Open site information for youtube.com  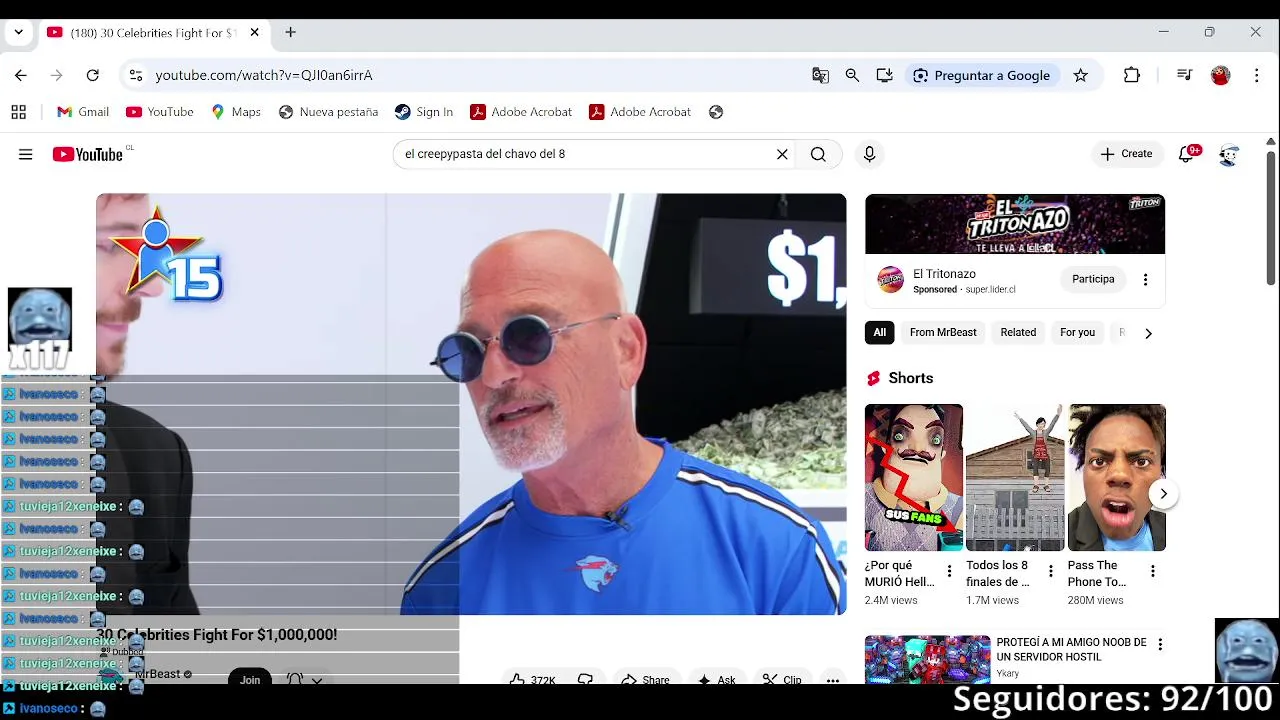pyautogui.click(x=135, y=75)
